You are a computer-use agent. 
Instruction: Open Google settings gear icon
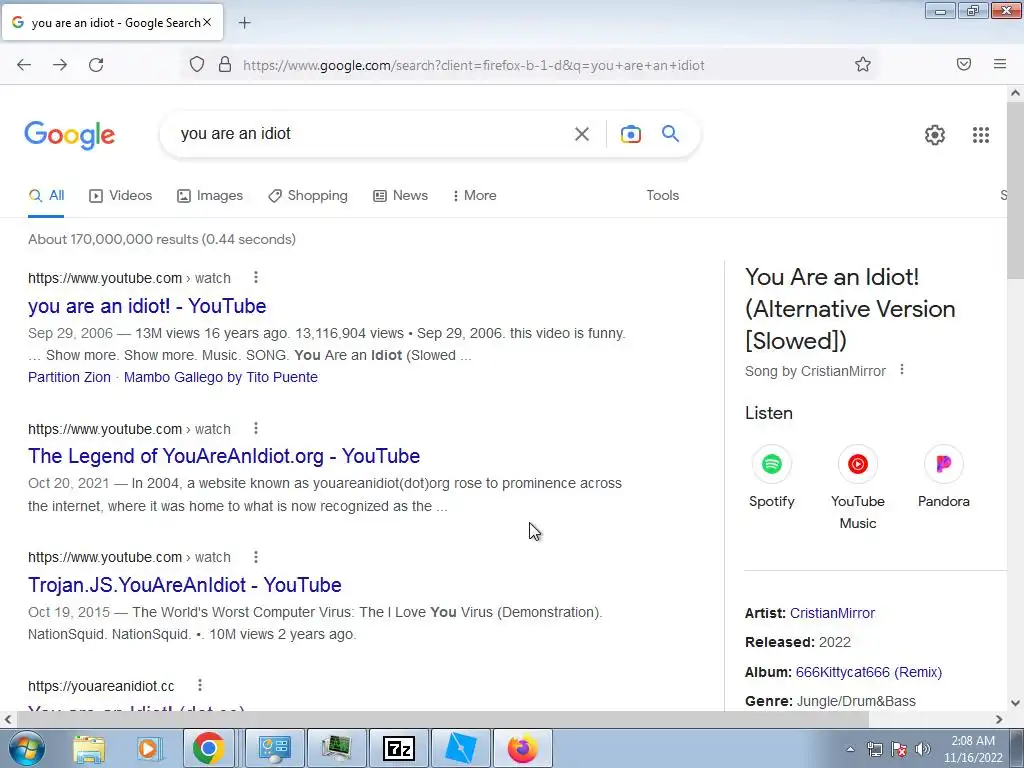[x=935, y=135]
